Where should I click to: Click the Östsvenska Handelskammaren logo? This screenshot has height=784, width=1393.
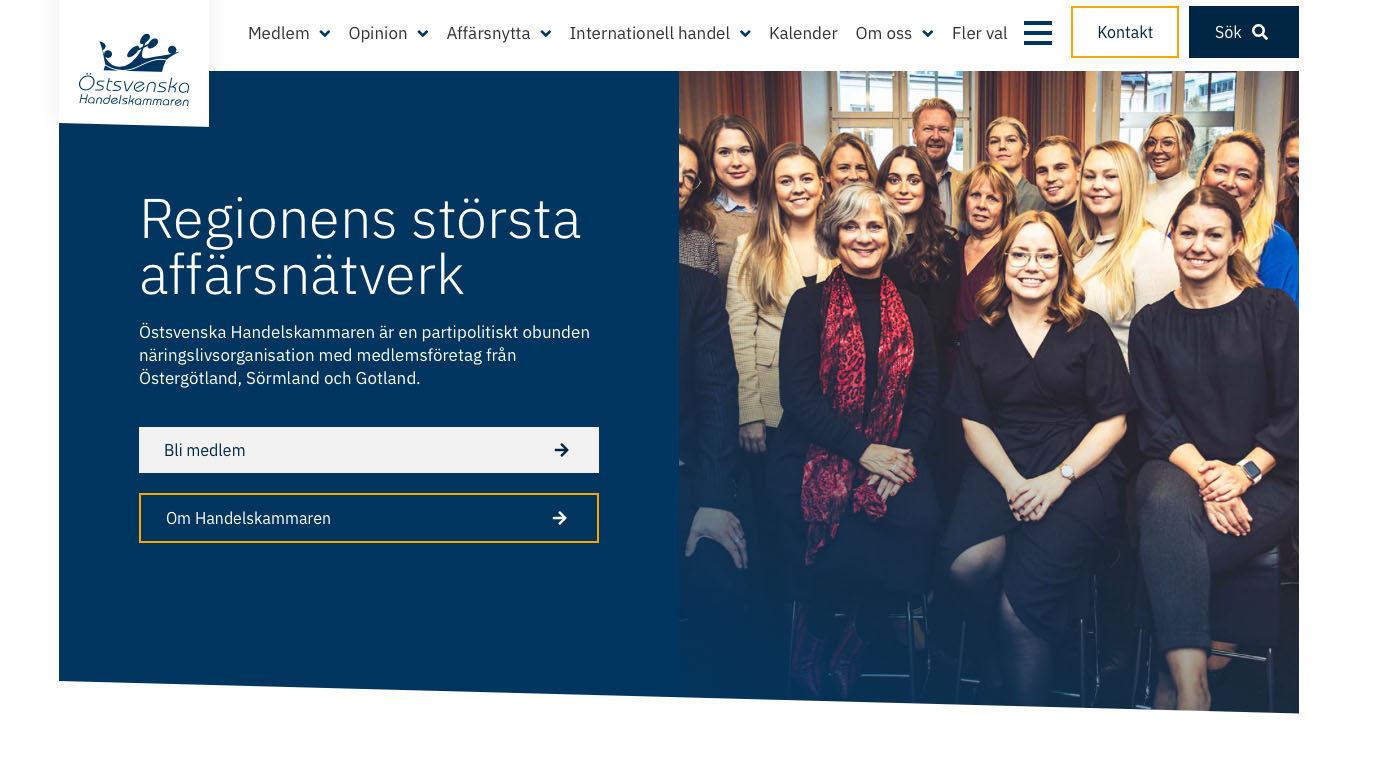(134, 70)
